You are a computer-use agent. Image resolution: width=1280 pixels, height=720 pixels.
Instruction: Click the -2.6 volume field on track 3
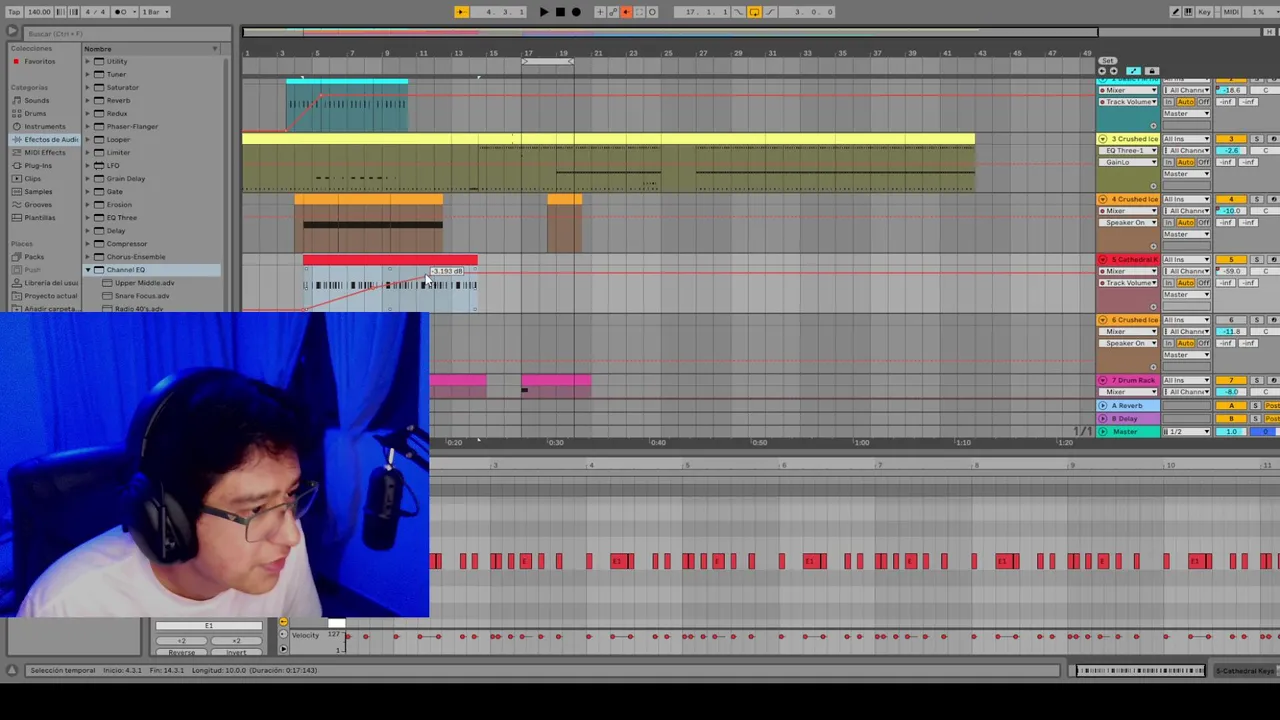(x=1231, y=151)
